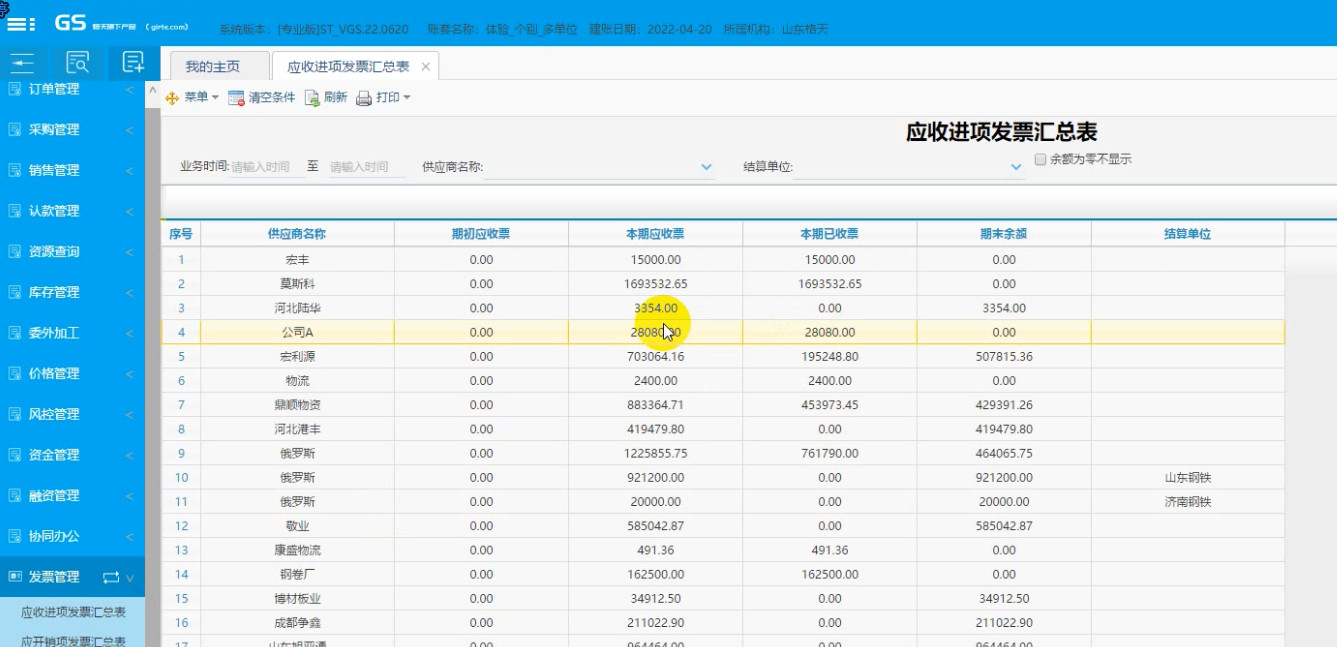
Task: Select the 莫斯科 supplier cell
Action: click(x=297, y=284)
